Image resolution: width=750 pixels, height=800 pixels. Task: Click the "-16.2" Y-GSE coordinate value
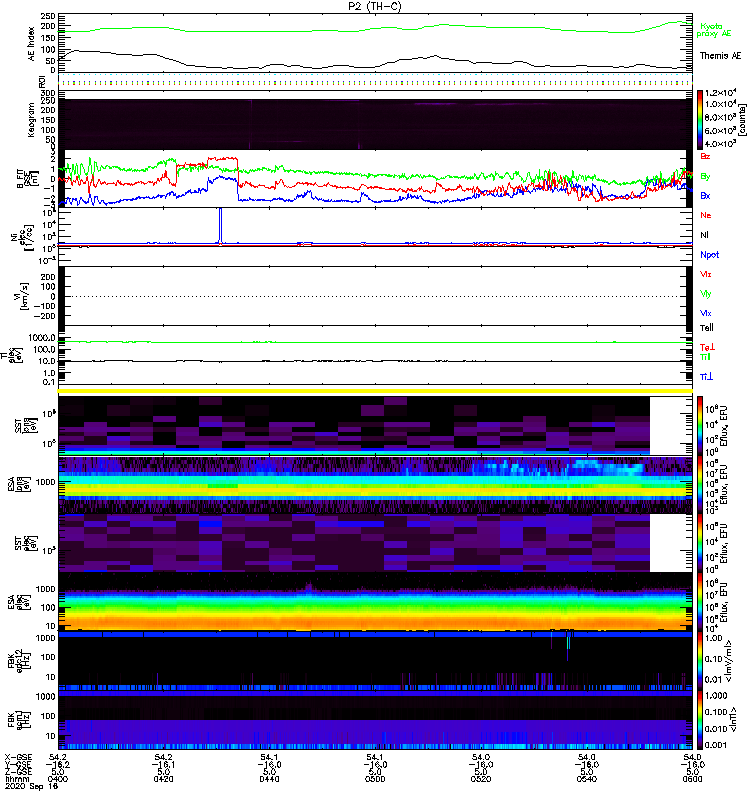[x=58, y=765]
